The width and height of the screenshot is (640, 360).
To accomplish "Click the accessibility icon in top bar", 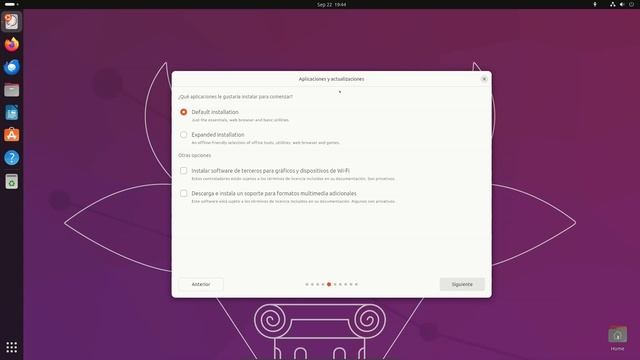I will click(595, 4).
